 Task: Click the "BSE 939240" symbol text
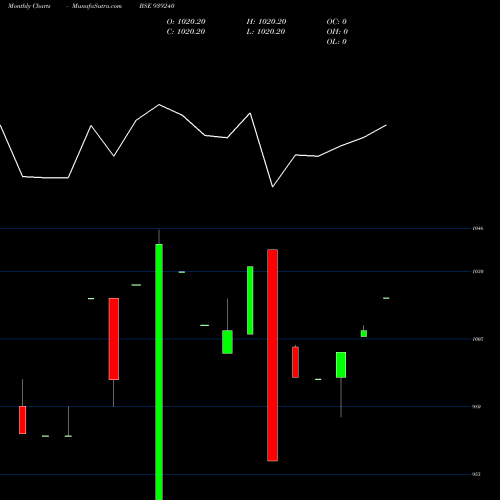[157, 6]
